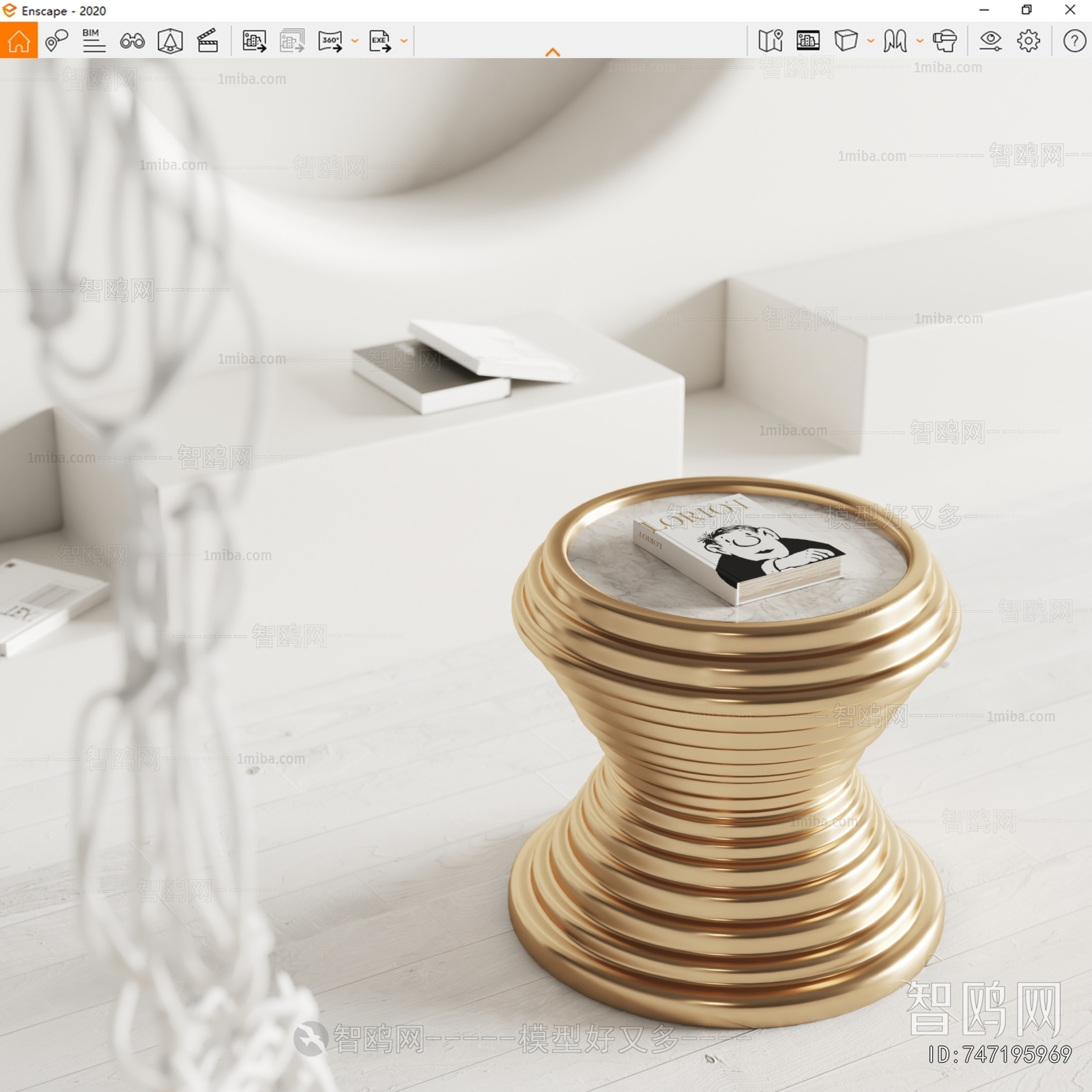Open Visual Settings eye icon
The width and height of the screenshot is (1092, 1092).
point(990,41)
